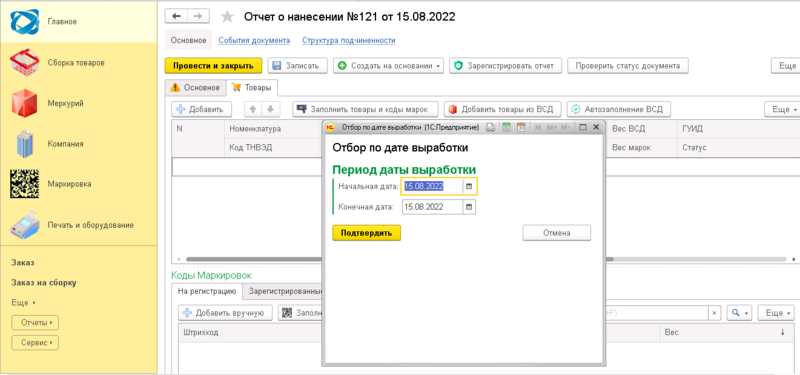
Task: Click the Отмена button in dialog
Action: point(556,233)
